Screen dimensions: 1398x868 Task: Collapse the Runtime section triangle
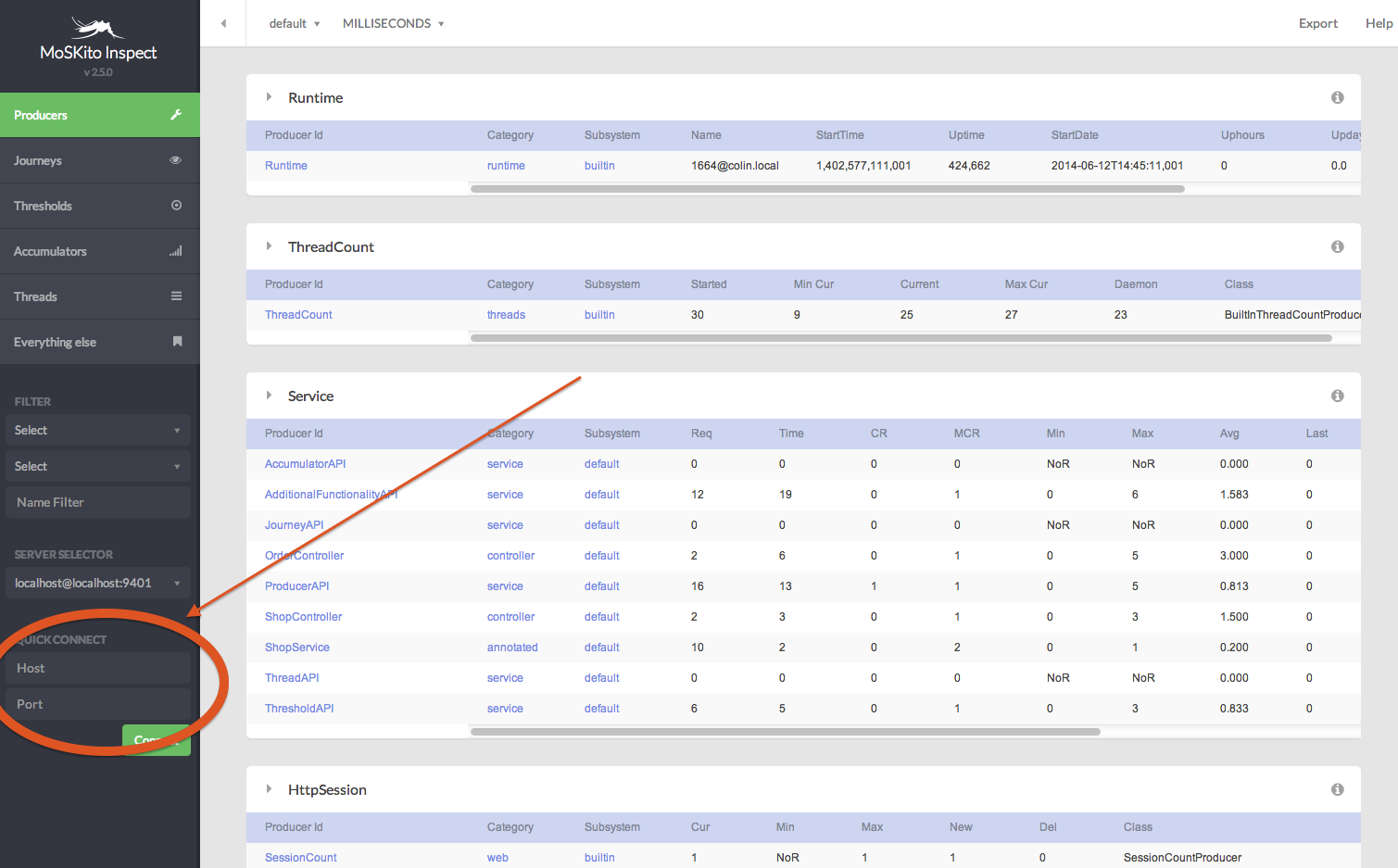(x=269, y=97)
